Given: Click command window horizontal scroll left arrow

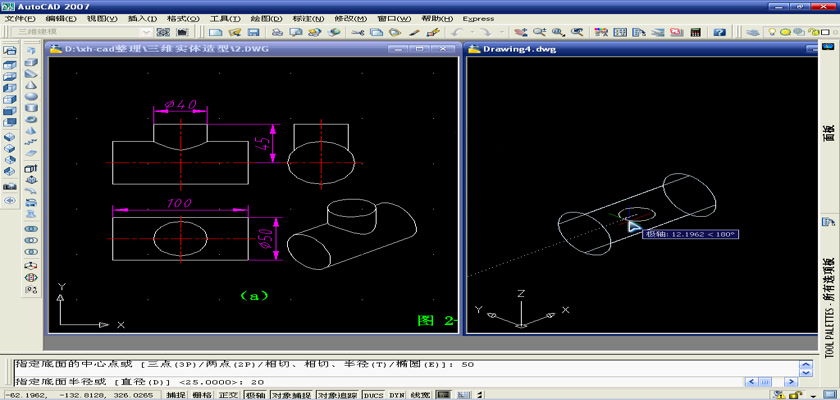Looking at the screenshot, I should point(752,381).
